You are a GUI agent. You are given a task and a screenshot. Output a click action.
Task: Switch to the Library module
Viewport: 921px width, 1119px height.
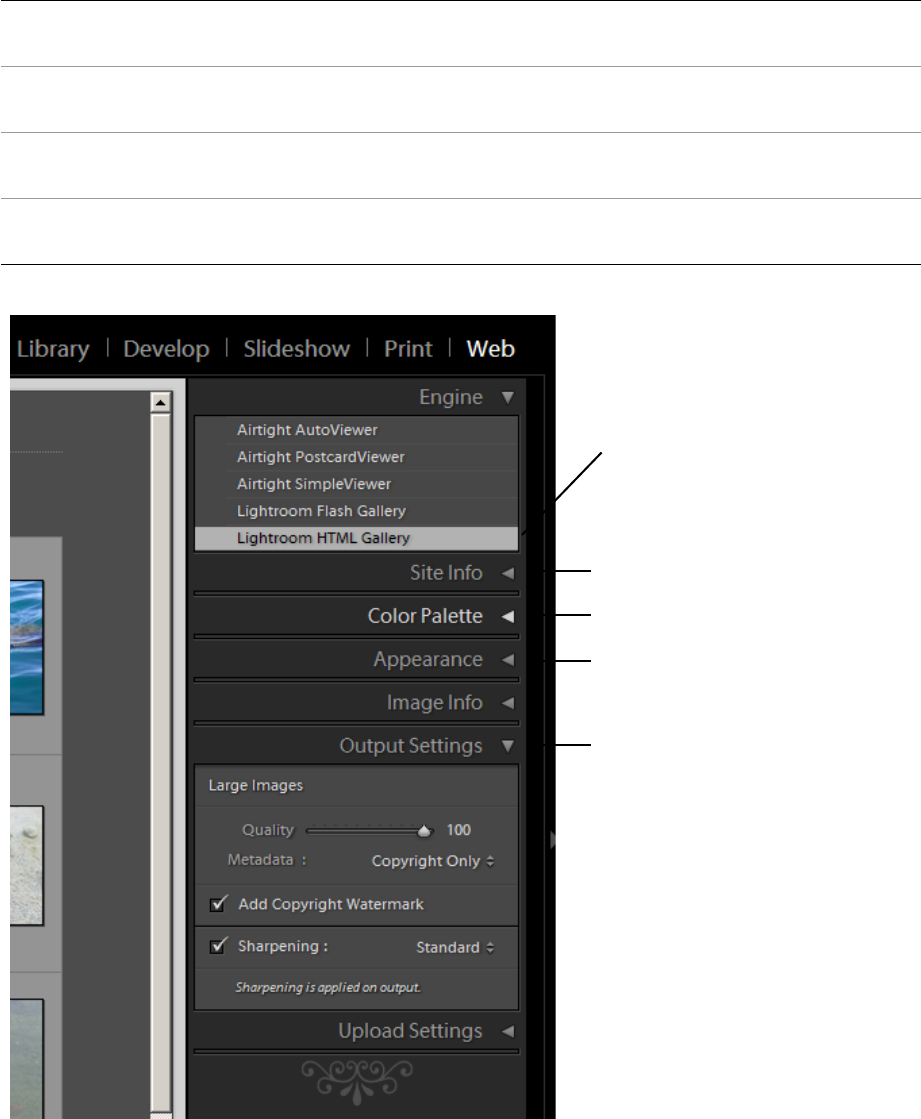53,349
